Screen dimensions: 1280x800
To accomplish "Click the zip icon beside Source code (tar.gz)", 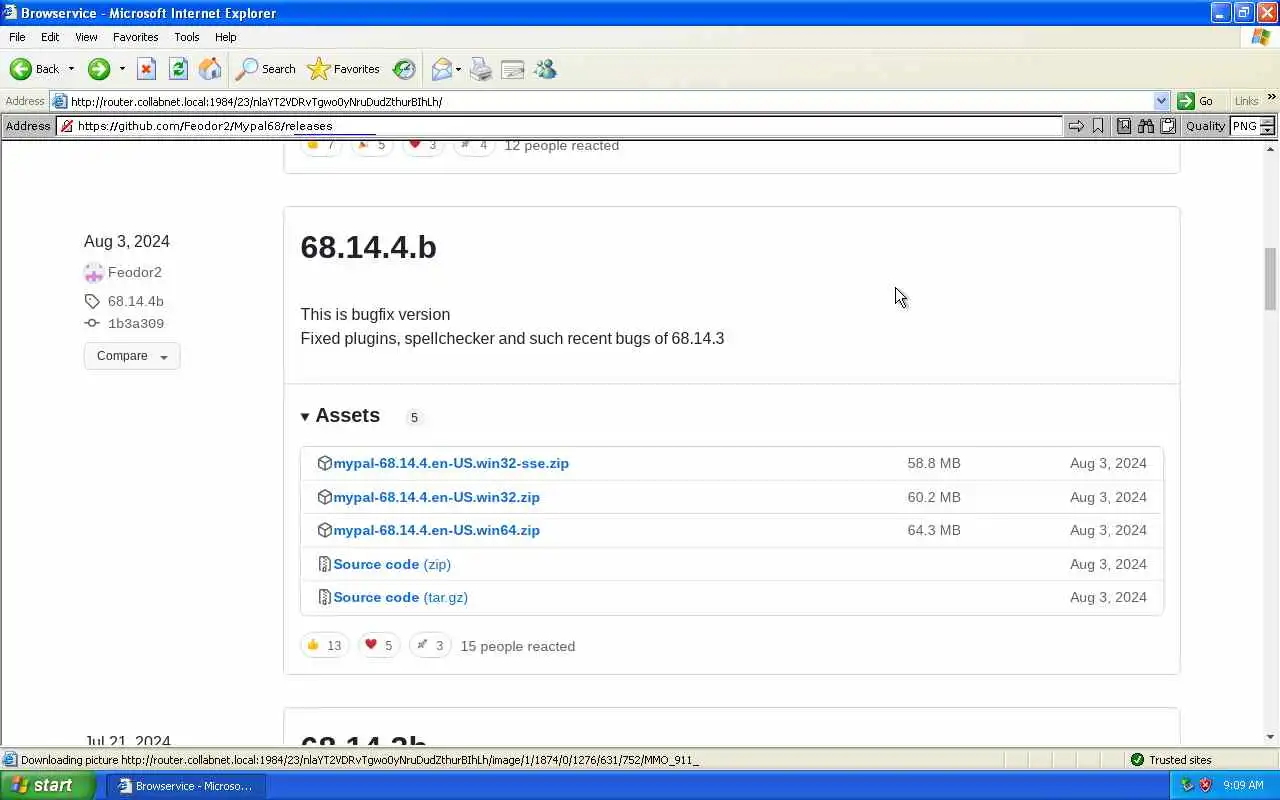I will point(324,598).
